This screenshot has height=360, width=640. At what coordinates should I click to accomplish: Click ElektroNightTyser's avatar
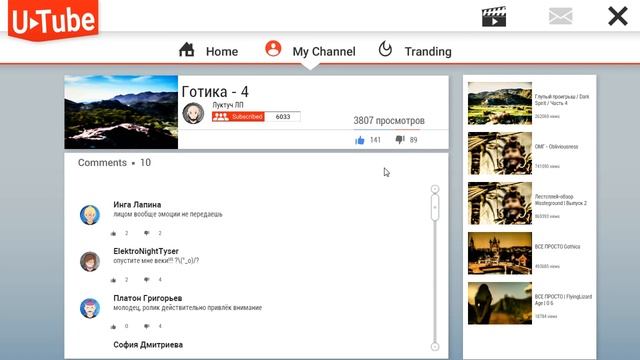pos(90,261)
